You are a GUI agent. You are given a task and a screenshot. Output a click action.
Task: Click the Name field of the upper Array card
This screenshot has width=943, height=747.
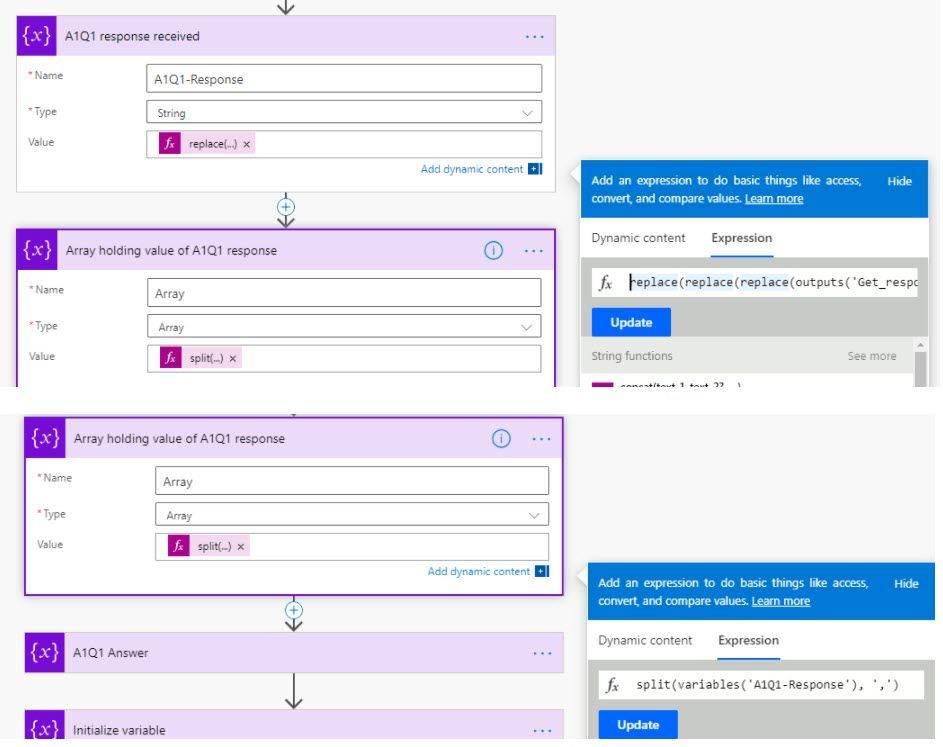click(x=344, y=293)
